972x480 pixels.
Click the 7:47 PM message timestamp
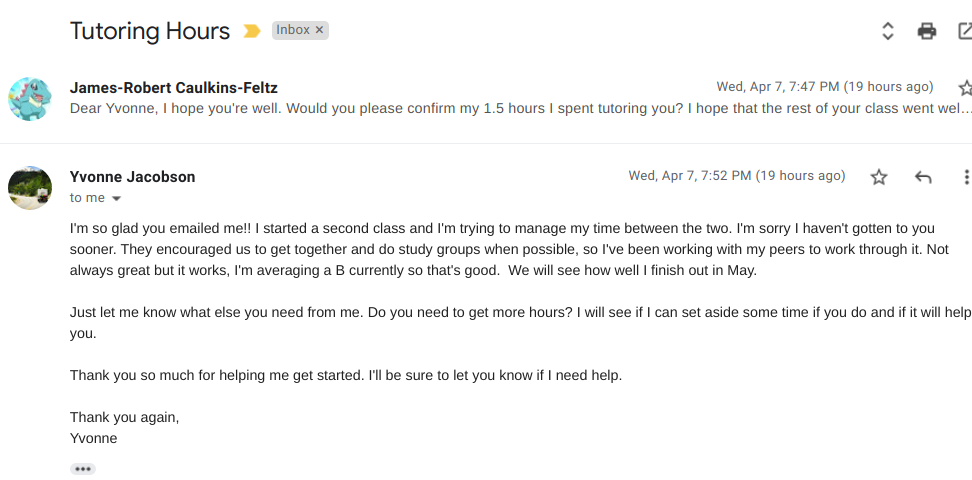tap(824, 87)
